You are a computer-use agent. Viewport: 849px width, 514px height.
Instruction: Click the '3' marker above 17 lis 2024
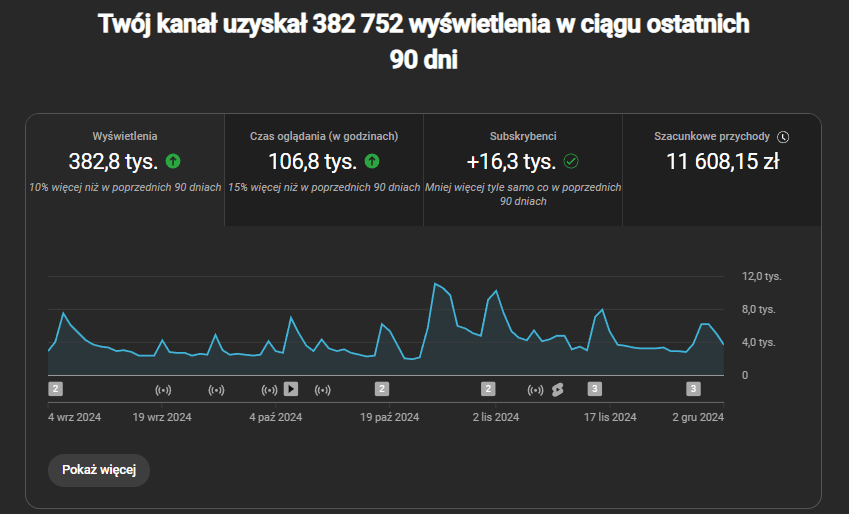pyautogui.click(x=594, y=389)
